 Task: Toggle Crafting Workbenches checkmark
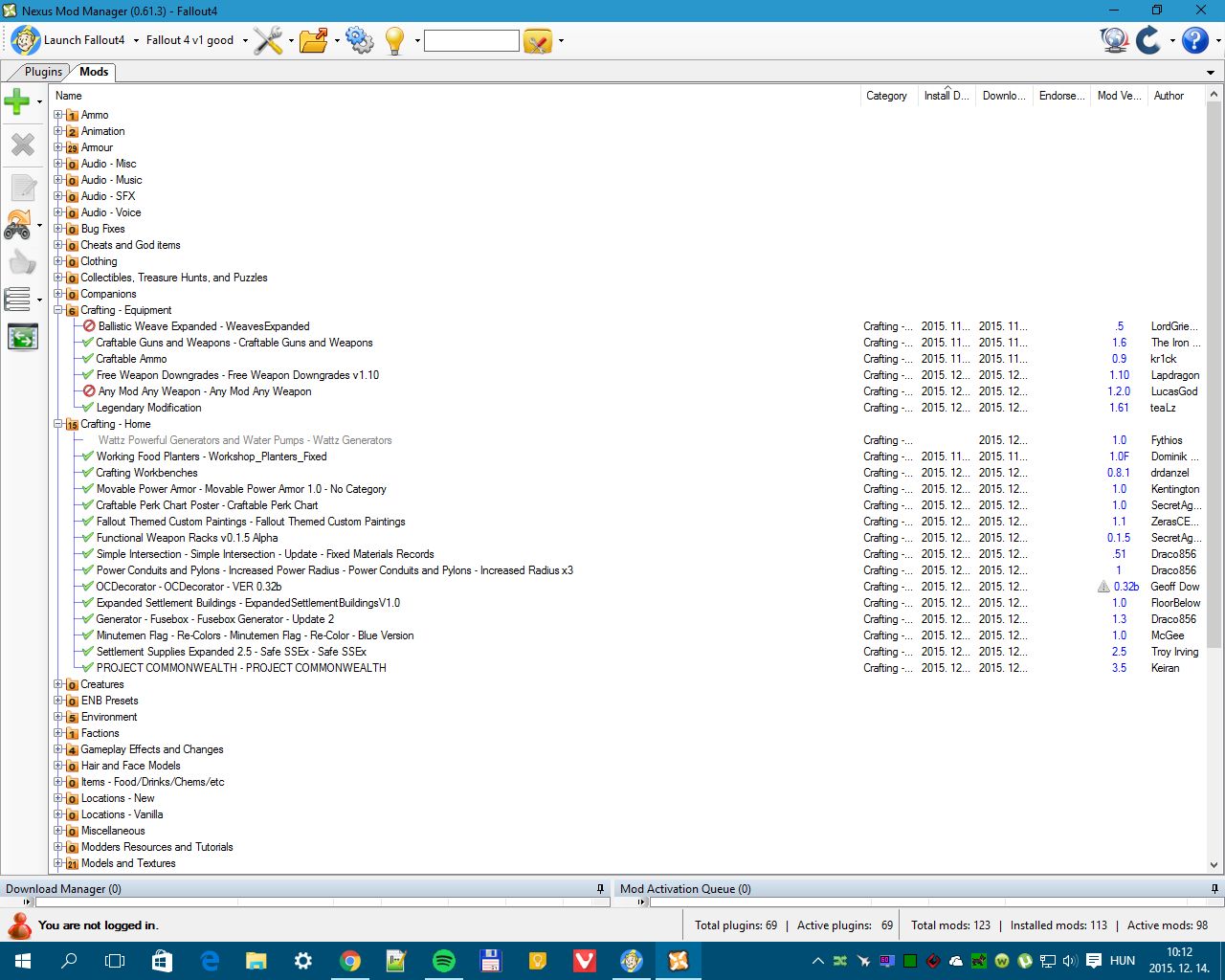pos(88,473)
